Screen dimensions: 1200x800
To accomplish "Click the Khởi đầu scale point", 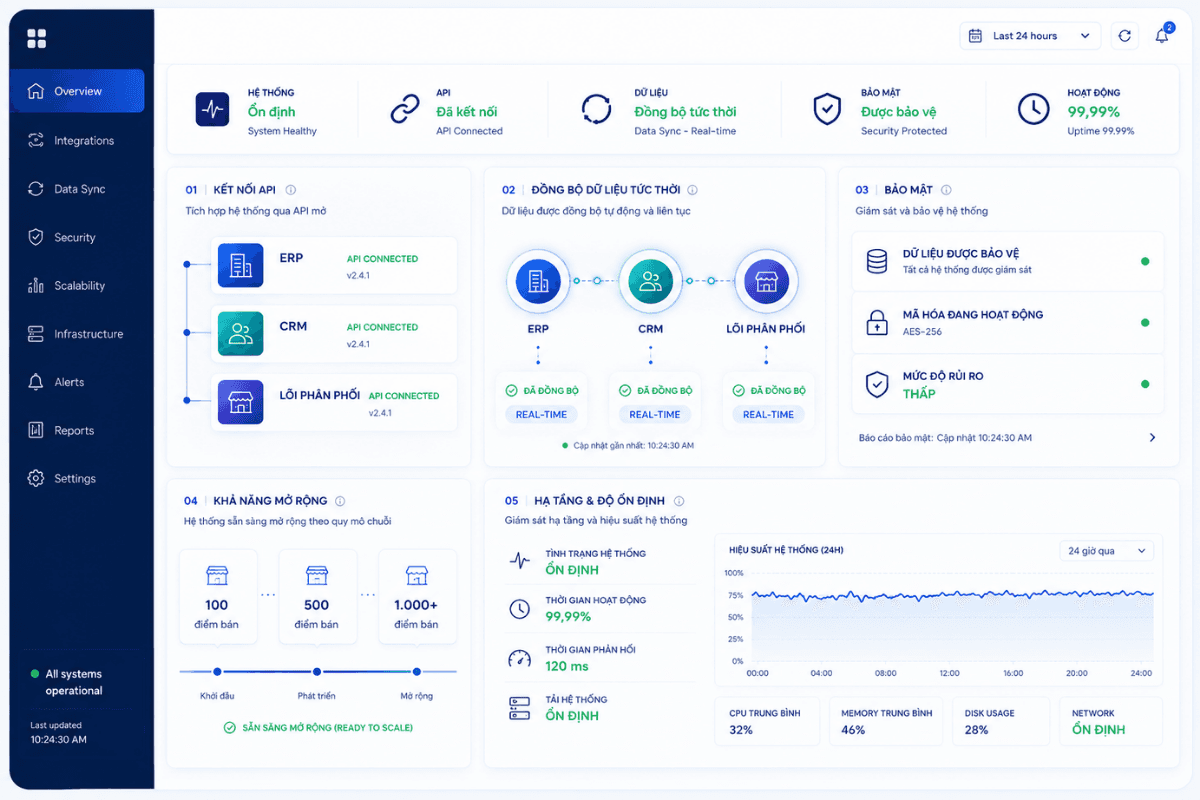I will [217, 672].
